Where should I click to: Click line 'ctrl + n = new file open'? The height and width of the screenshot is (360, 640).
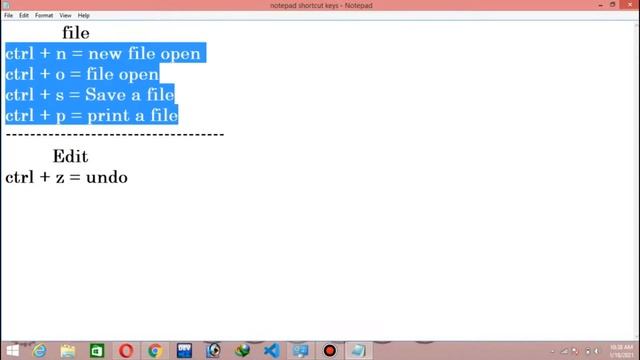pos(103,53)
